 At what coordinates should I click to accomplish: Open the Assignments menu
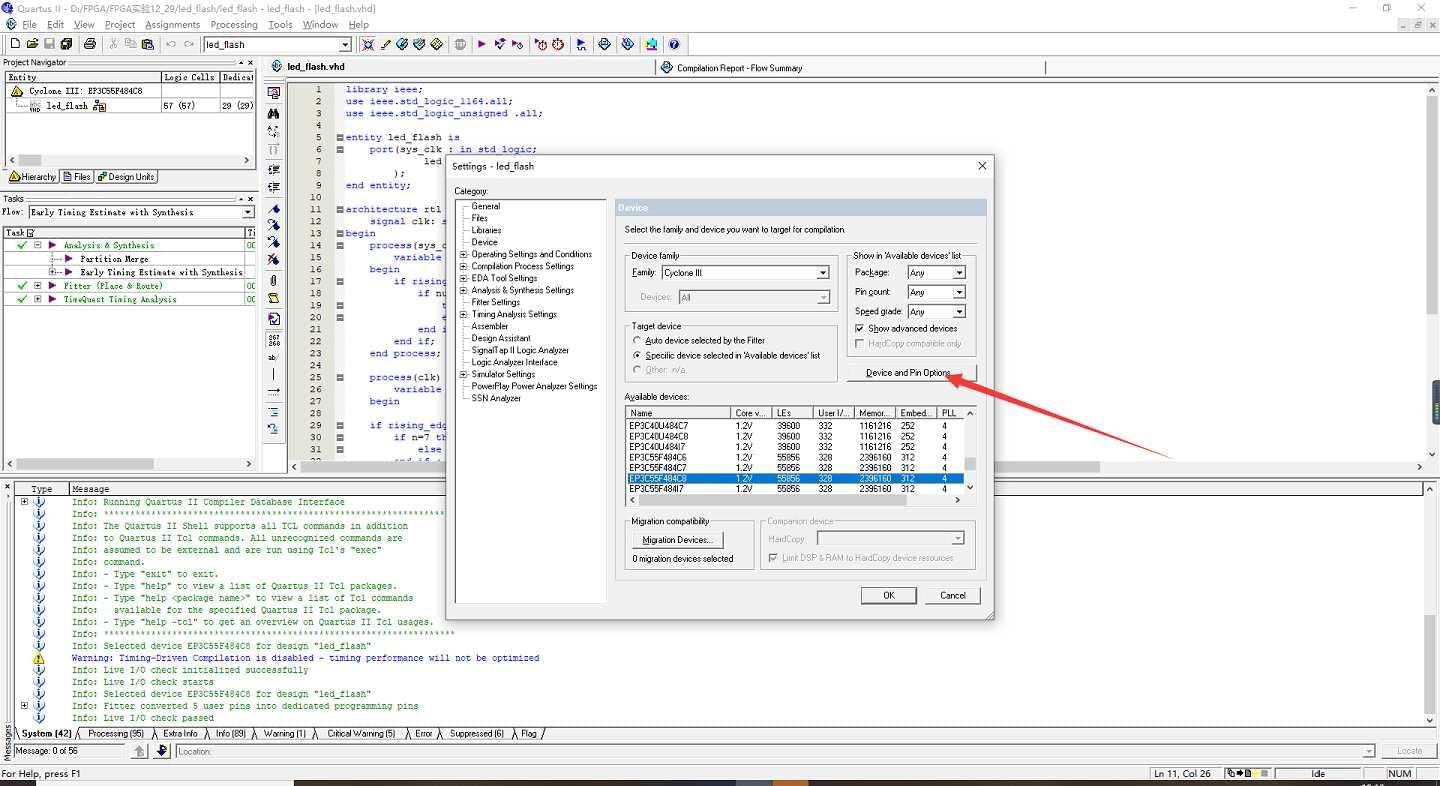pyautogui.click(x=172, y=24)
